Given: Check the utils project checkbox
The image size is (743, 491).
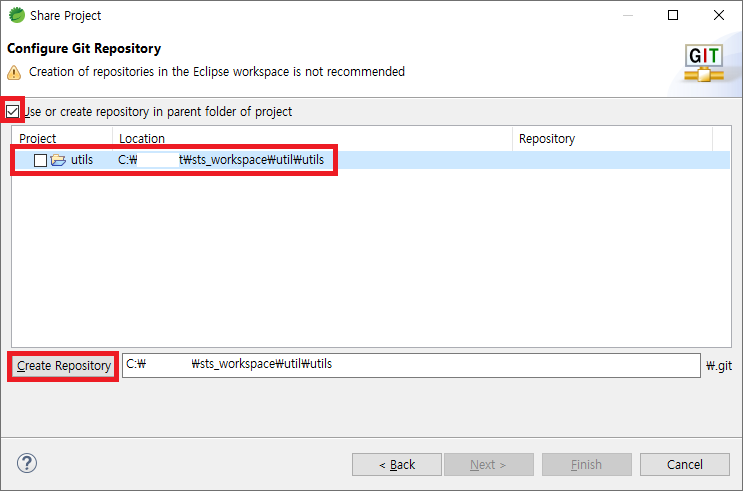Looking at the screenshot, I should [40, 160].
